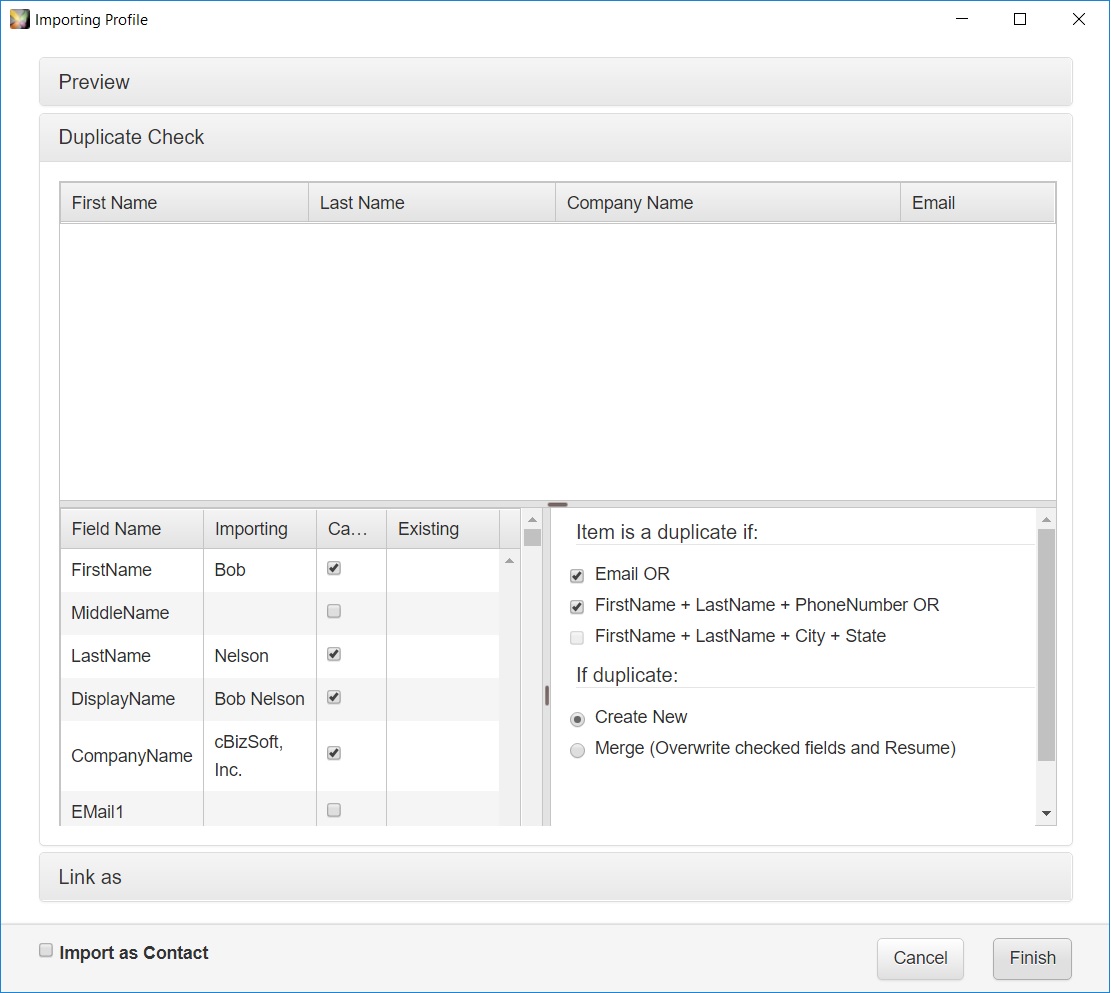Uncheck the LastName field checkbox
The height and width of the screenshot is (993, 1111).
(x=334, y=654)
